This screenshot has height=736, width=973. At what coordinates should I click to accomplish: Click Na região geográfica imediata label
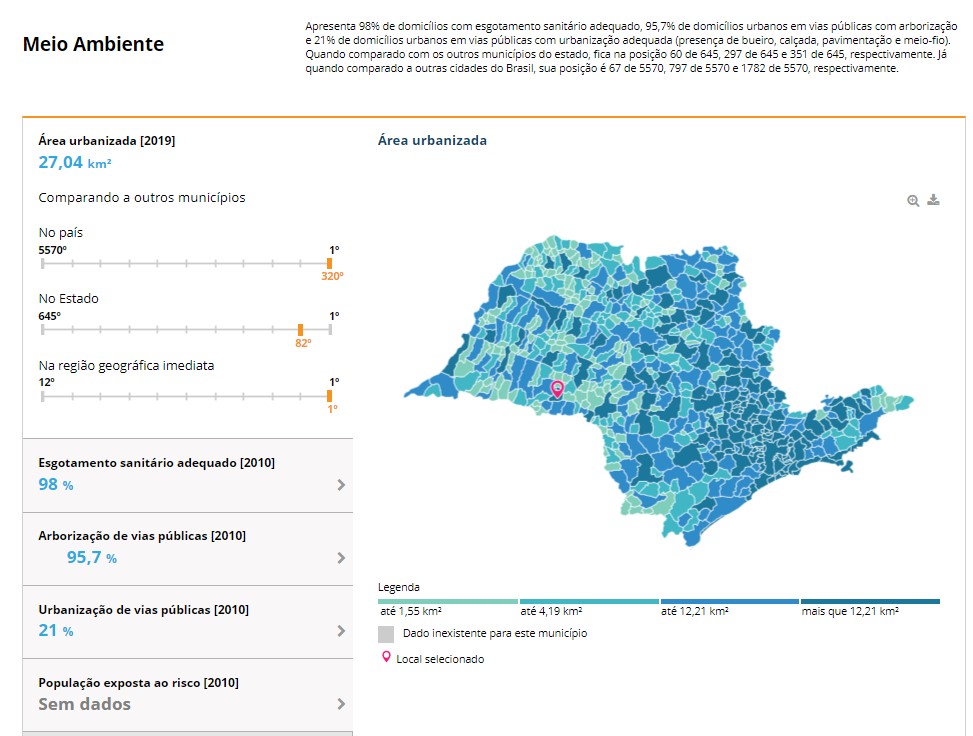coord(127,366)
